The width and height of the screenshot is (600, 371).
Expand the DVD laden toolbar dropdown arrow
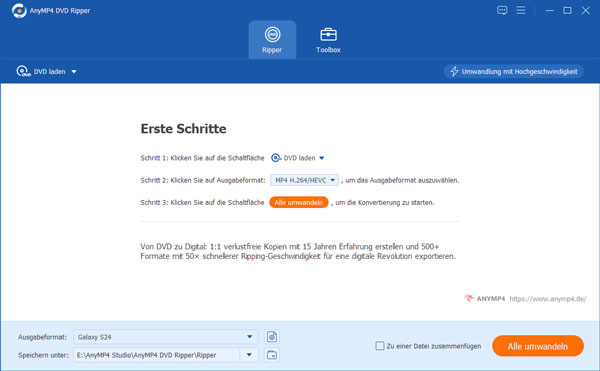pyautogui.click(x=74, y=72)
